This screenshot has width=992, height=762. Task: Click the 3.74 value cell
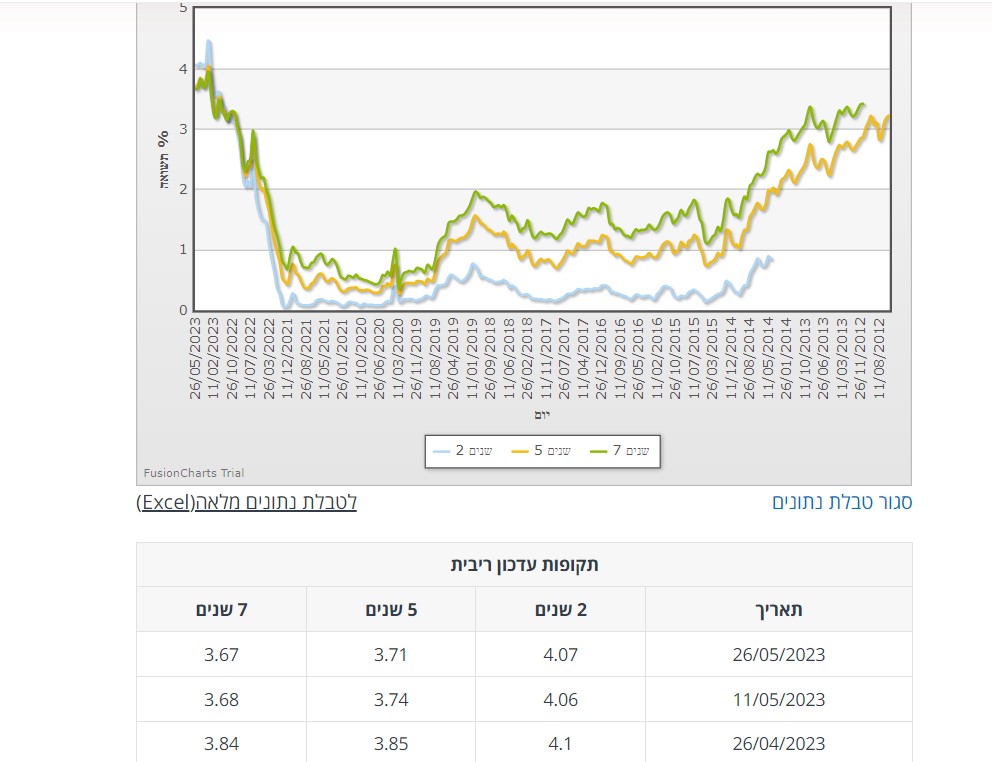click(x=391, y=699)
